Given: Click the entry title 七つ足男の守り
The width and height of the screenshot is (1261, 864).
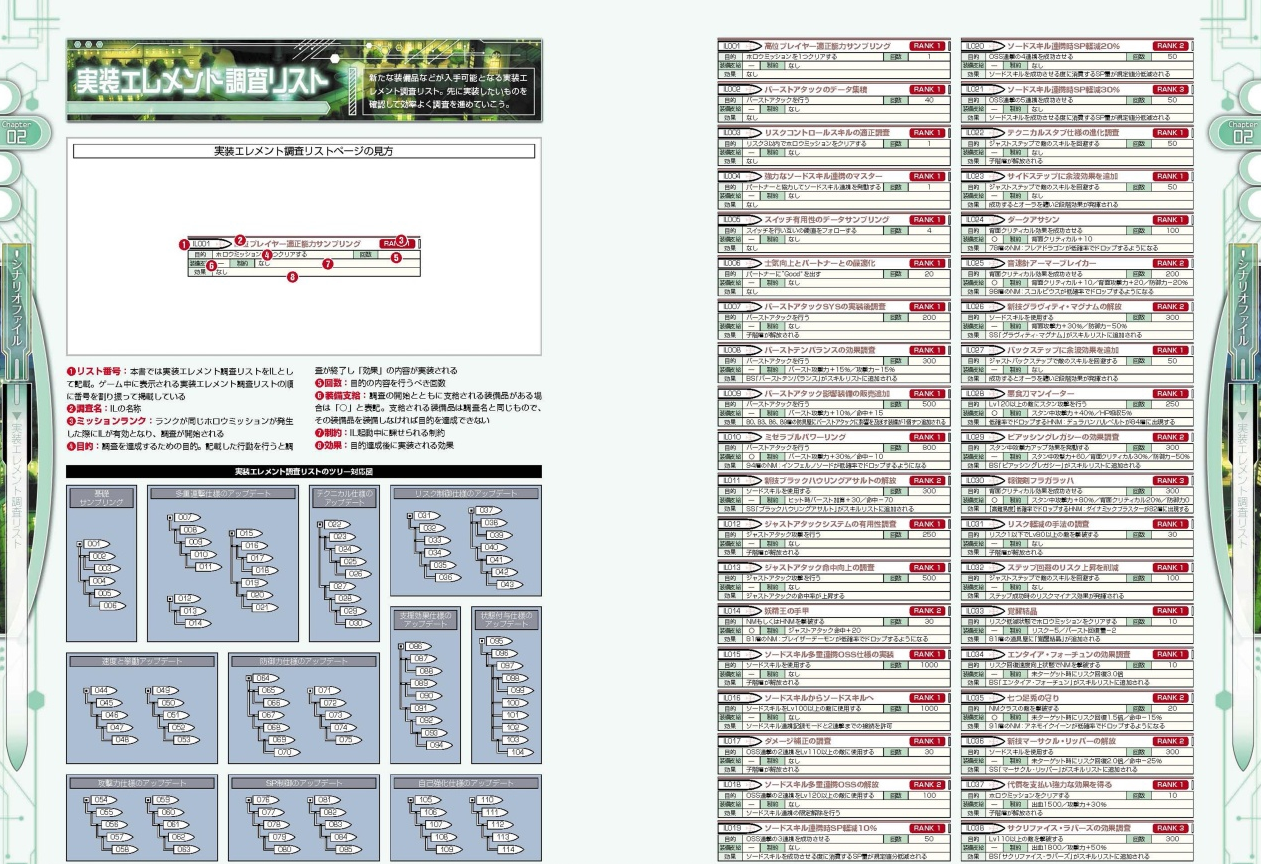Looking at the screenshot, I should [1035, 697].
